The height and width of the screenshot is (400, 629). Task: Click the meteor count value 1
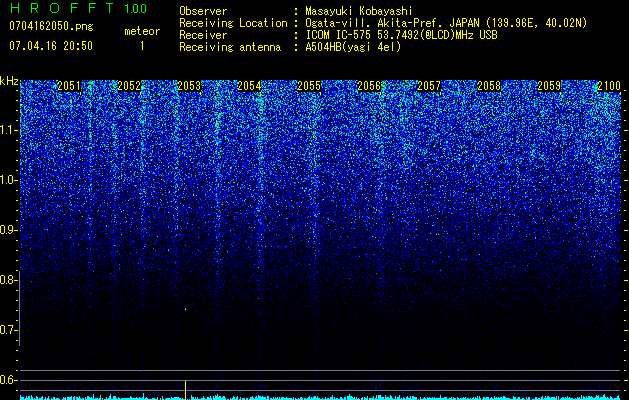point(142,46)
